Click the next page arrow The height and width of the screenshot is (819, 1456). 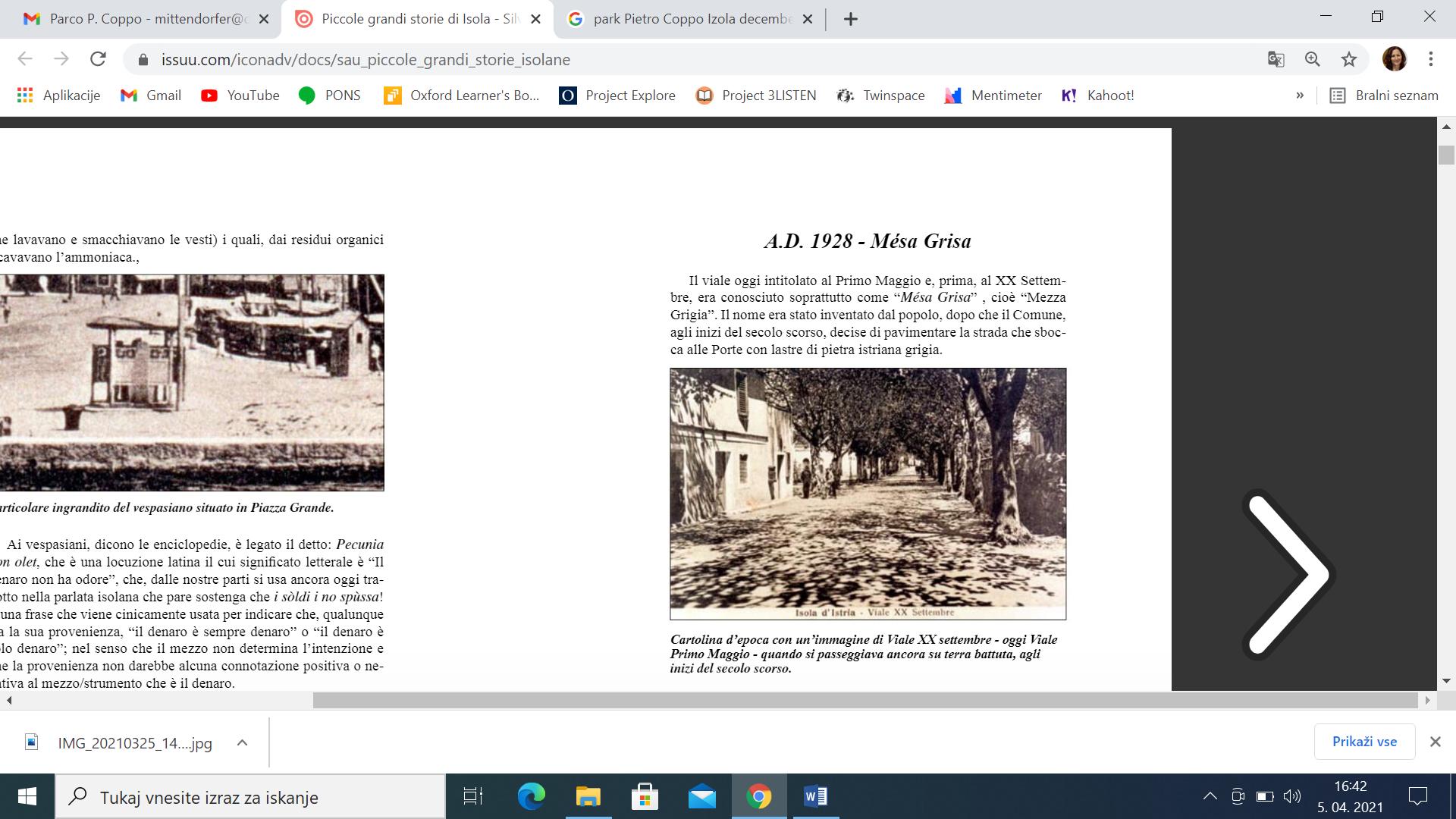click(x=1288, y=574)
